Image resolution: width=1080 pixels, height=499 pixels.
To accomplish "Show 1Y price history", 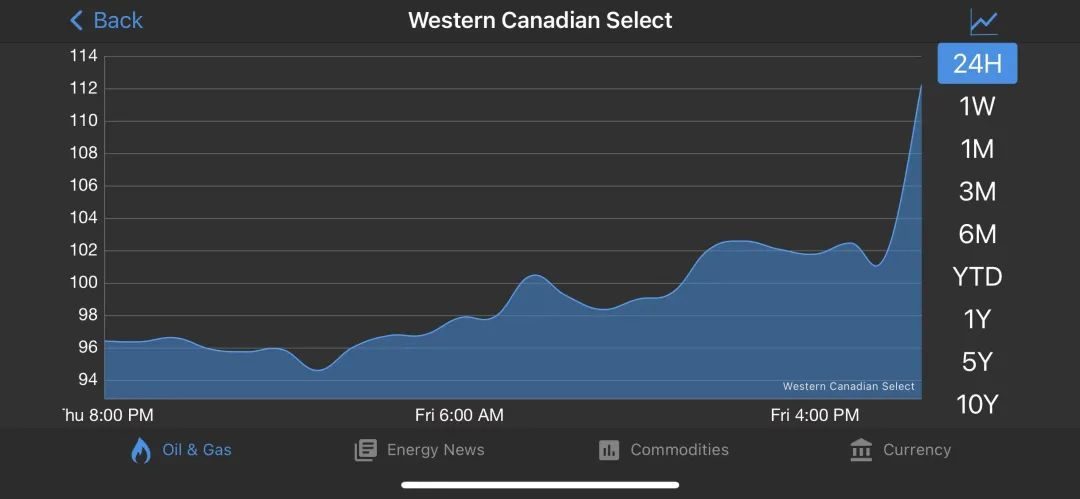I will coord(977,320).
